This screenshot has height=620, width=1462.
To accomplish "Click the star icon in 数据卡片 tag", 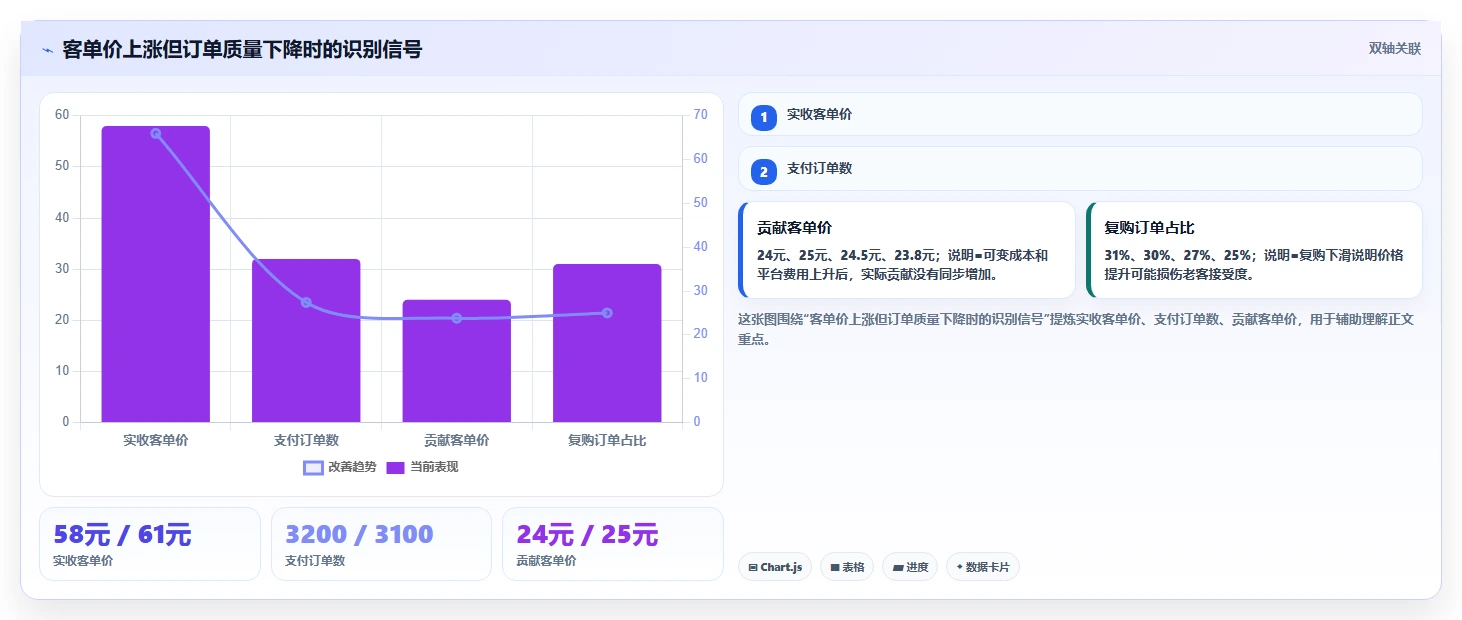I will coord(960,567).
